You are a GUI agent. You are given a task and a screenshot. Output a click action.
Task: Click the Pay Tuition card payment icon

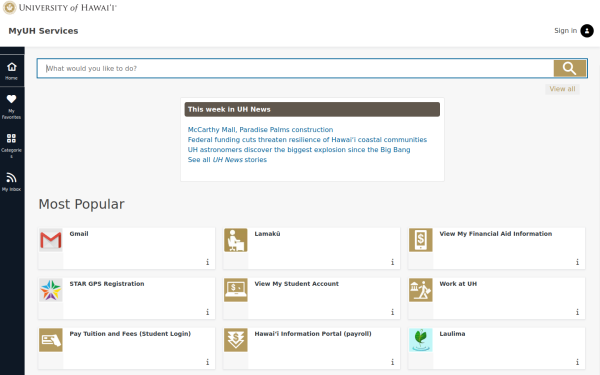click(51, 340)
